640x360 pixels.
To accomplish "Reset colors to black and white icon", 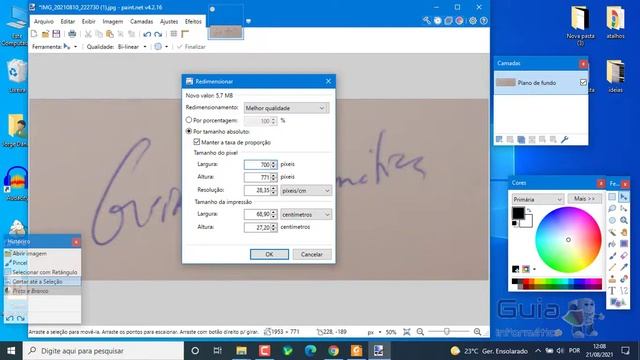I will pos(514,223).
